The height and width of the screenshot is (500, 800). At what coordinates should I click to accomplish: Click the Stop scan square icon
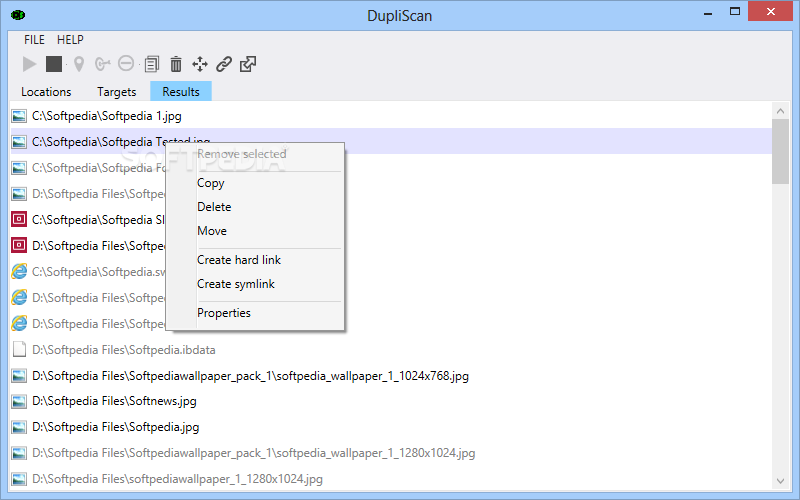(54, 64)
